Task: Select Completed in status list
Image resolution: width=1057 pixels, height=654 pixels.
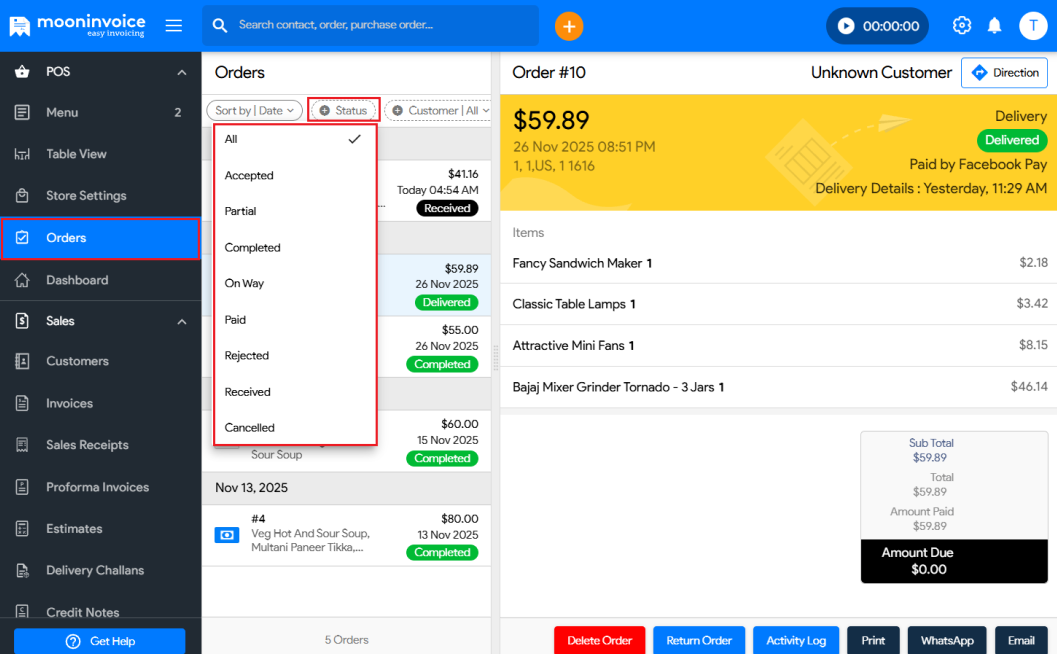Action: point(253,248)
